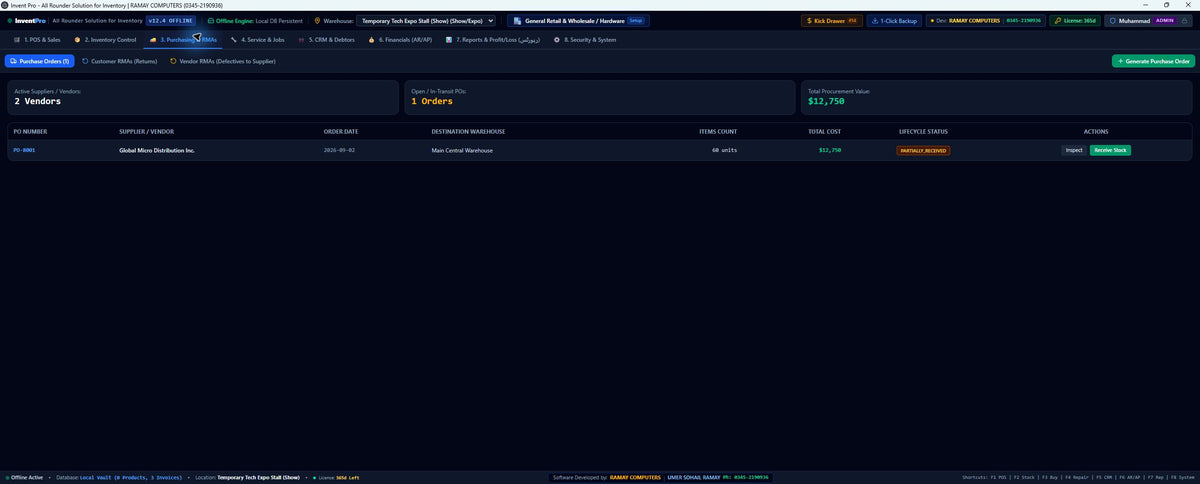The image size is (1200, 484).
Task: Open 7. Reports & Profit/Loss tab
Action: coord(493,40)
